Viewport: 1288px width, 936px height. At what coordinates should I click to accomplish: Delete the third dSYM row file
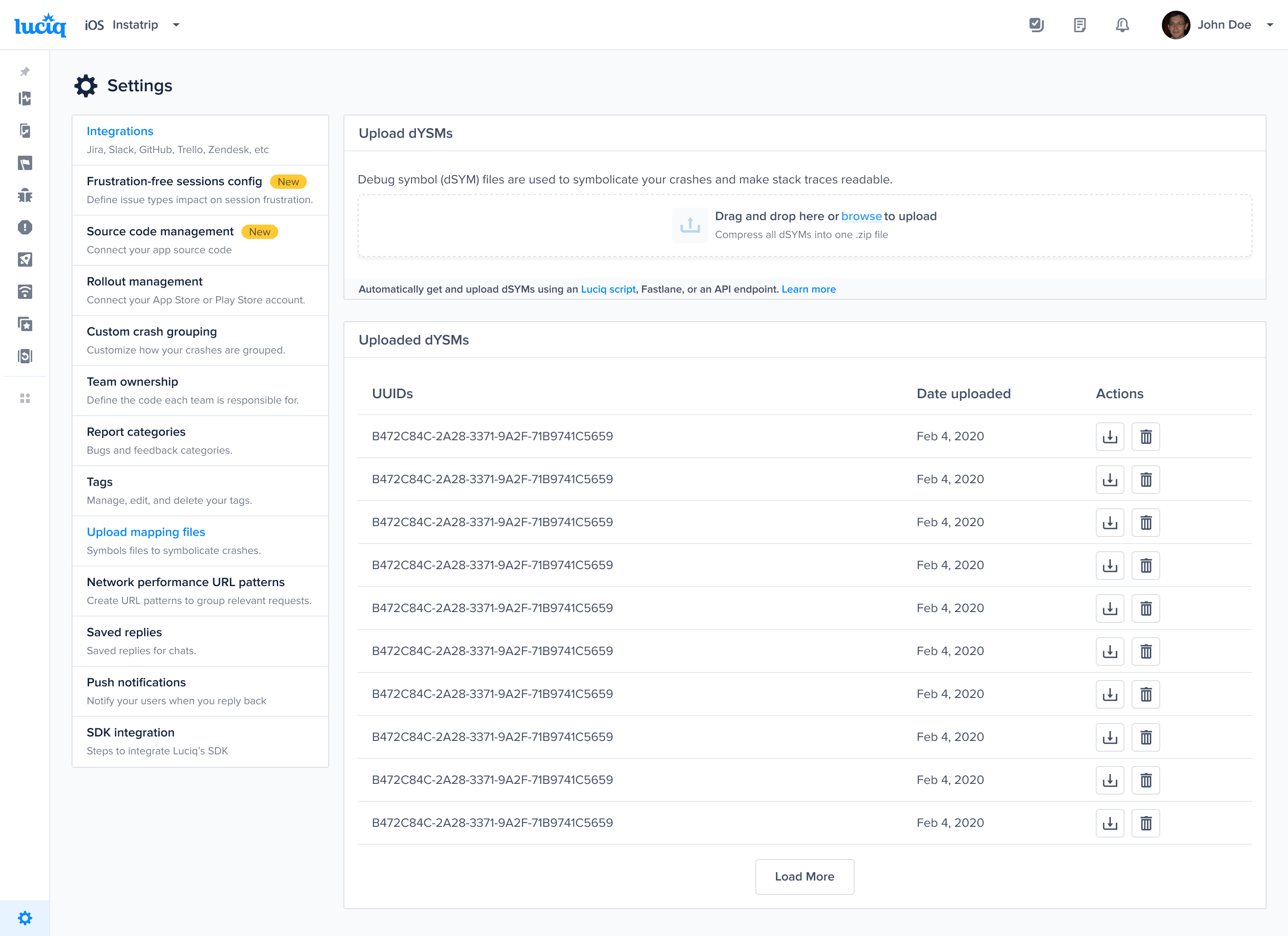[x=1145, y=522]
